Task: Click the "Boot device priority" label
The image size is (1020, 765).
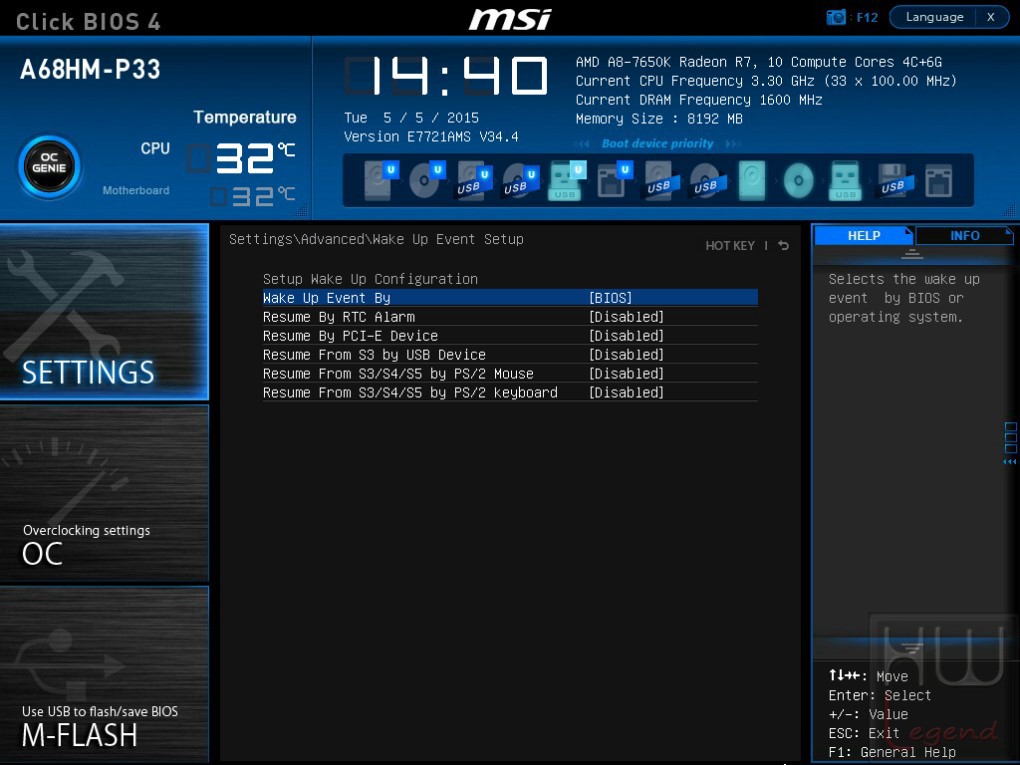Action: tap(657, 143)
